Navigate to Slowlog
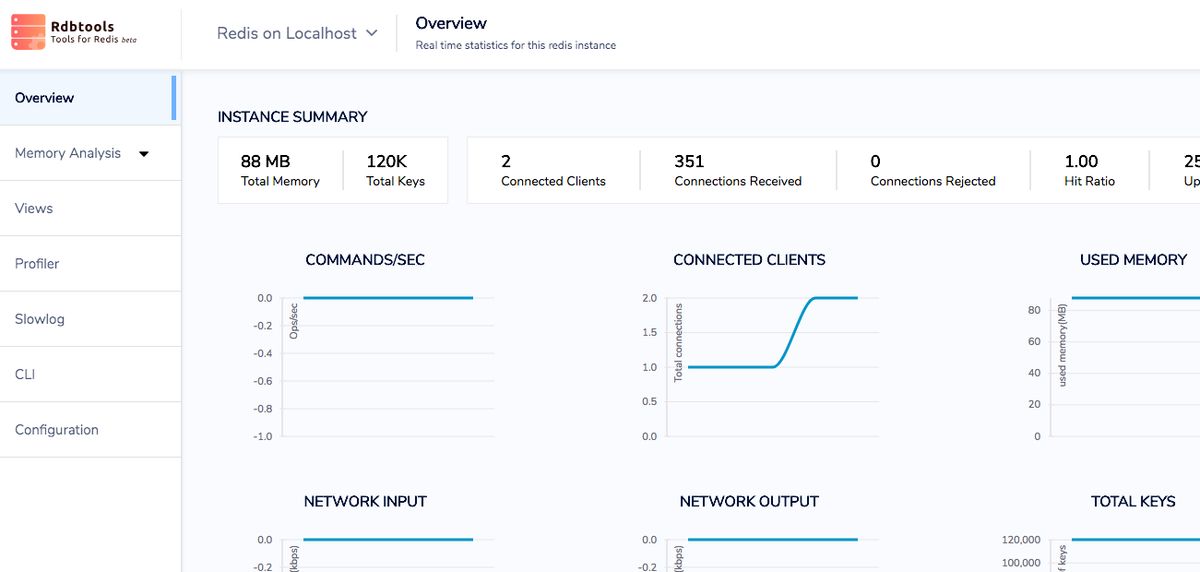The width and height of the screenshot is (1200, 572). pyautogui.click(x=40, y=319)
